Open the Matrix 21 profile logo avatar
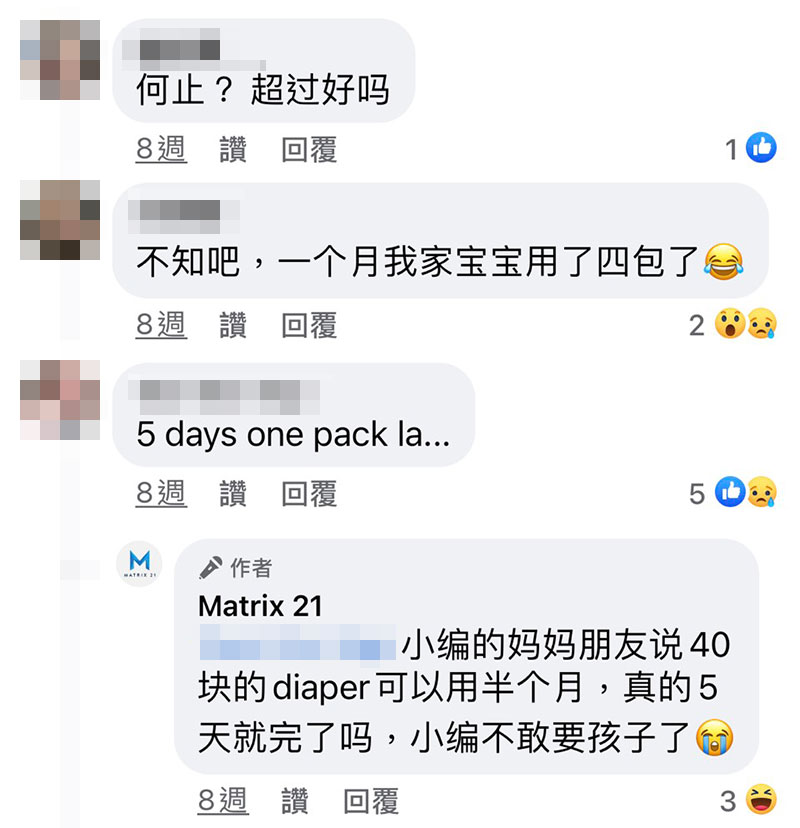The width and height of the screenshot is (800, 828). (x=139, y=563)
